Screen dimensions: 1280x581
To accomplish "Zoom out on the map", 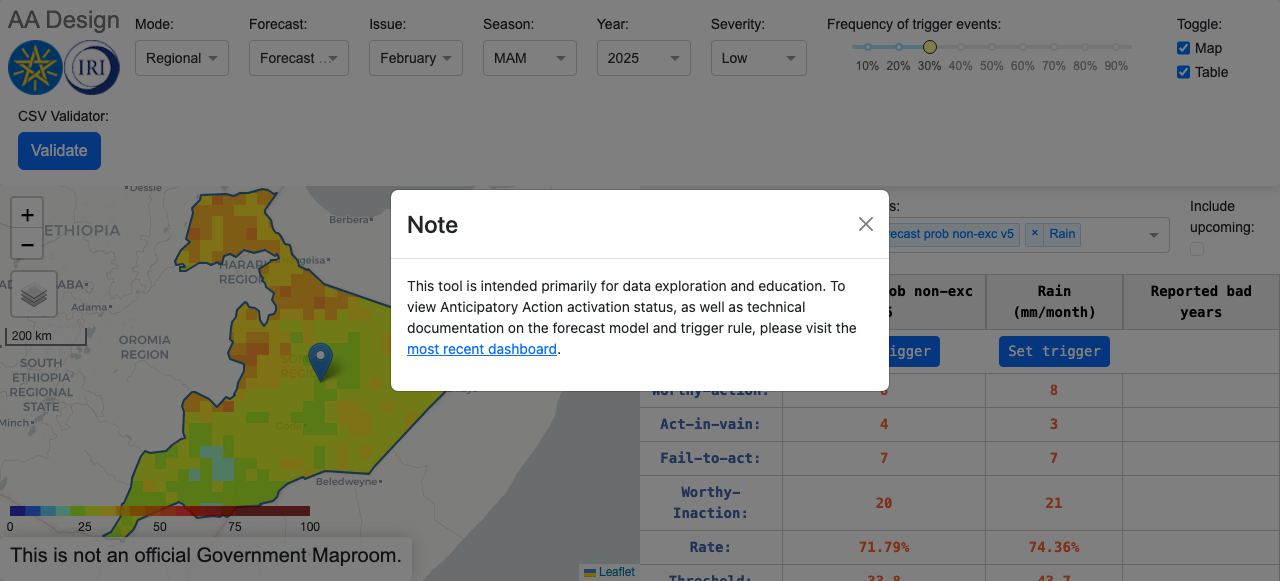I will pos(26,245).
